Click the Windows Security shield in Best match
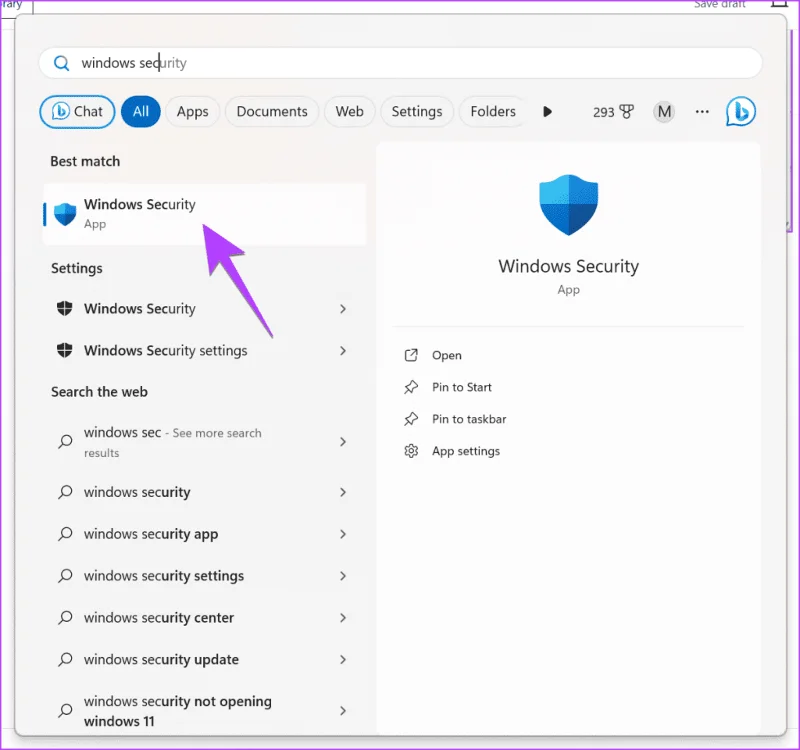The height and width of the screenshot is (750, 800). [65, 214]
